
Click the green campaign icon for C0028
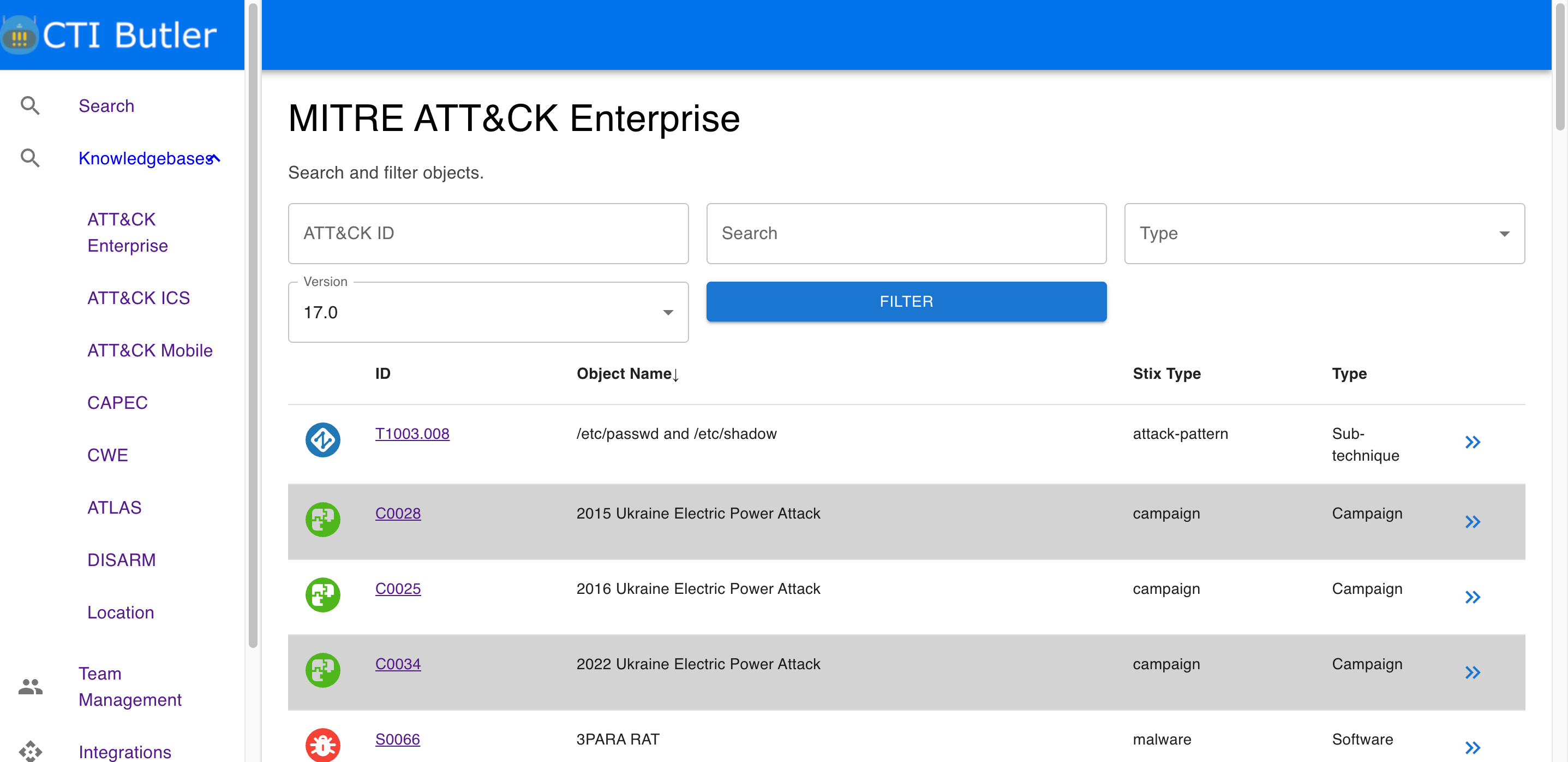[322, 520]
